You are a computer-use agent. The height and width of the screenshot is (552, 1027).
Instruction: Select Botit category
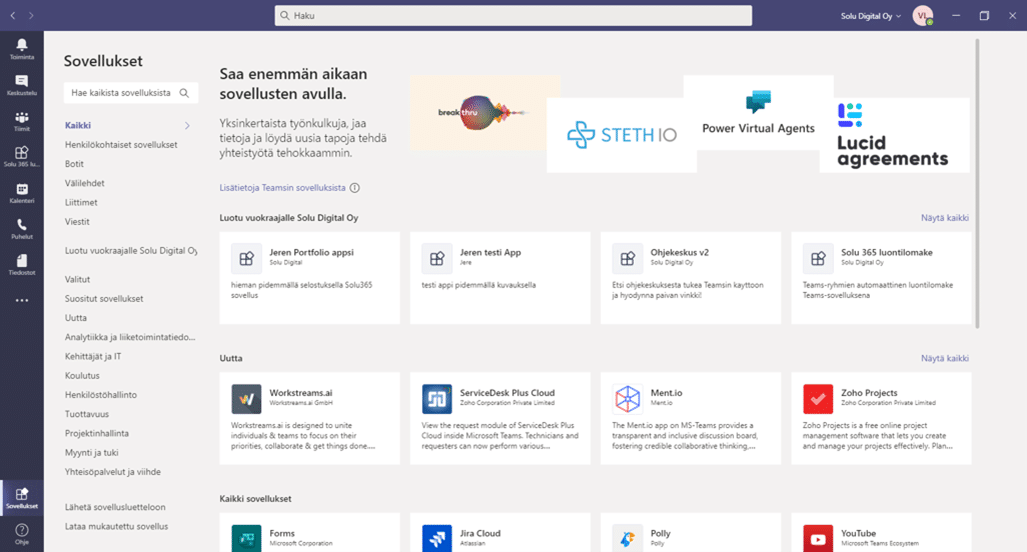coord(74,164)
